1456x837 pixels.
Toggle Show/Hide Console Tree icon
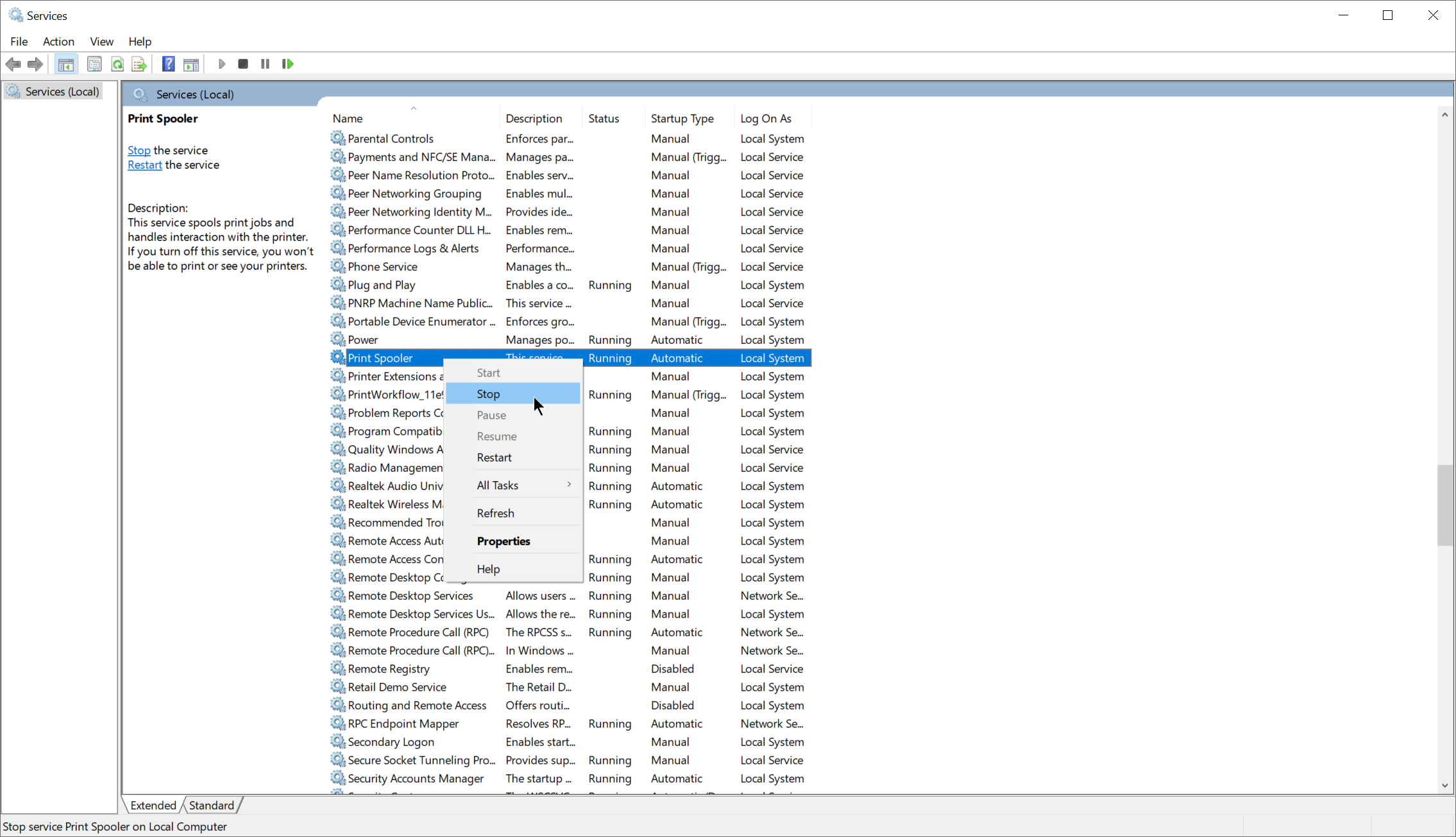click(65, 64)
